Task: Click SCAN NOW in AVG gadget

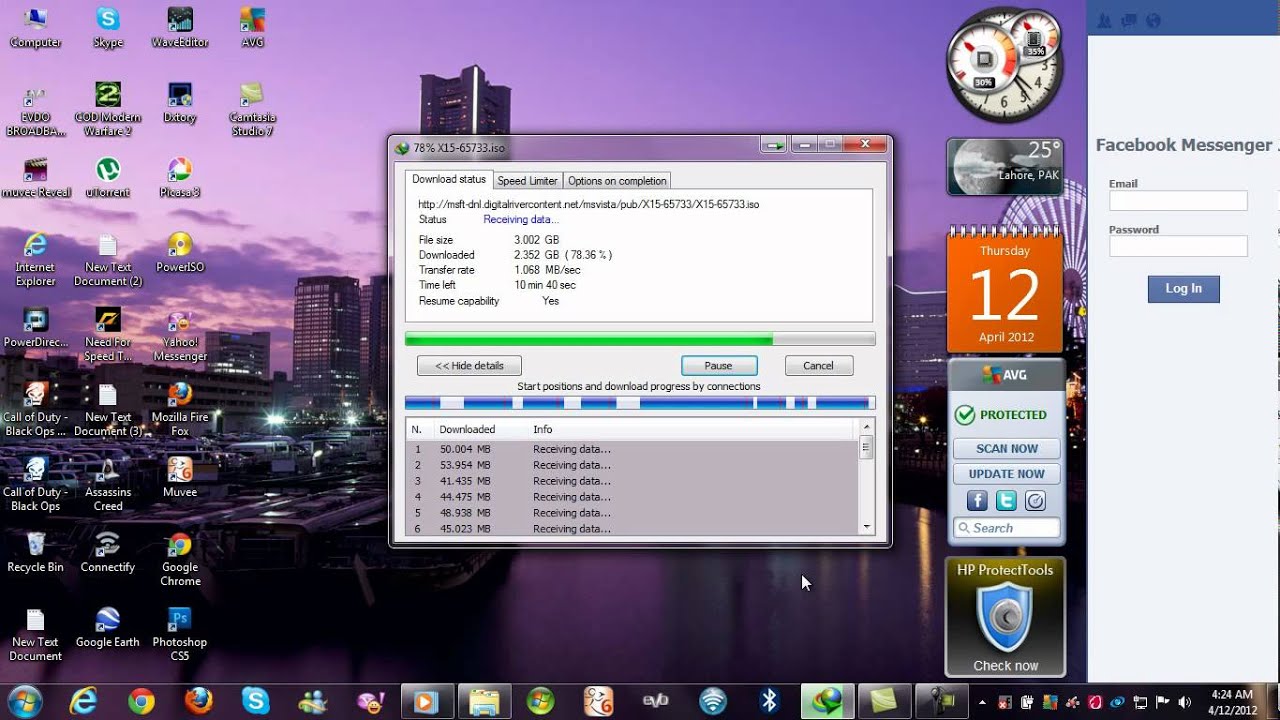Action: pos(1006,449)
